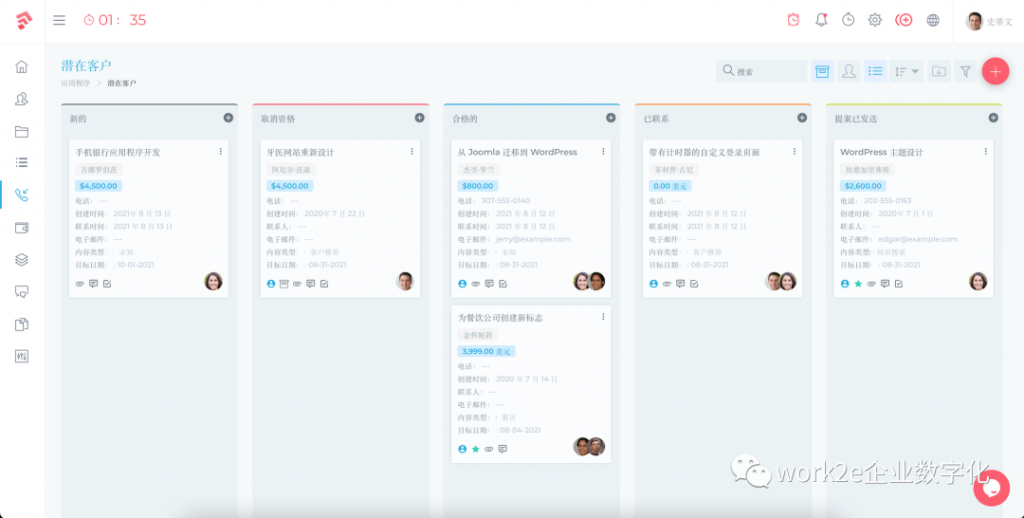Open three-dot menu on 牙医网站重新设计 card
Image resolution: width=1024 pixels, height=518 pixels.
[x=411, y=151]
